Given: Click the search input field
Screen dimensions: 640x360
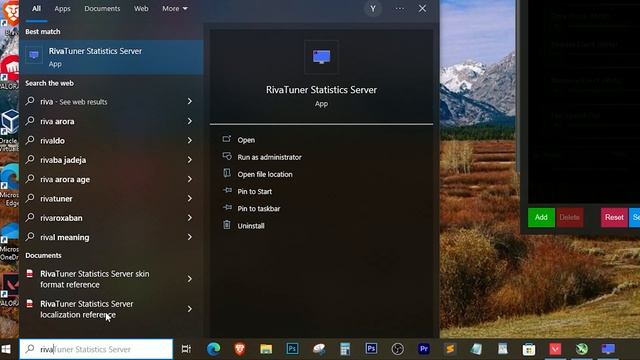Looking at the screenshot, I should (96, 349).
